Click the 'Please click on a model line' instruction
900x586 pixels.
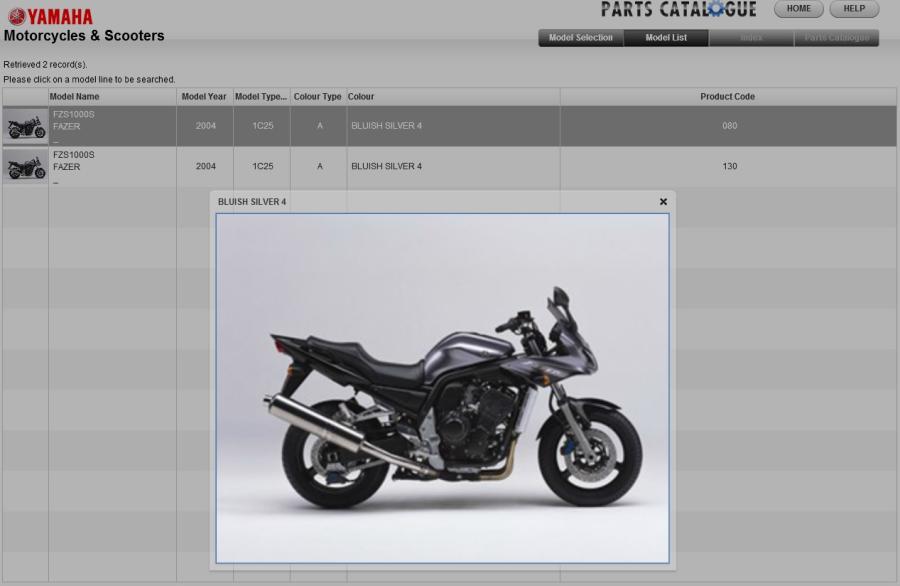(x=90, y=79)
